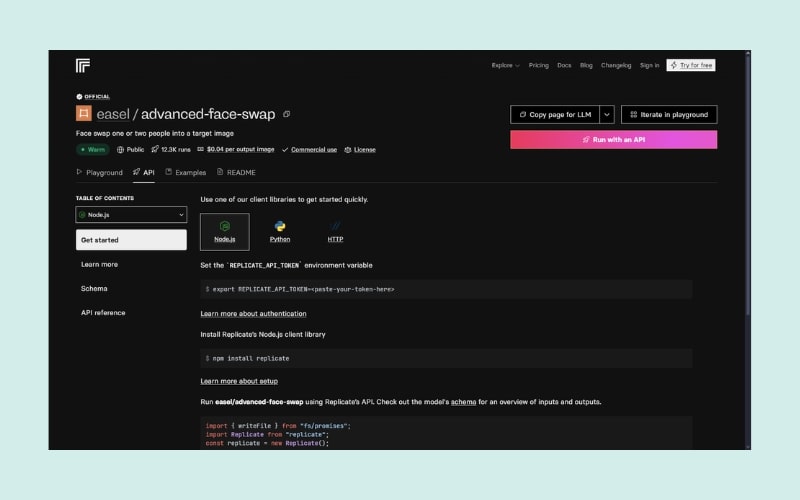The image size is (800, 500).
Task: Click the '12.3K runs' text
Action: point(176,149)
